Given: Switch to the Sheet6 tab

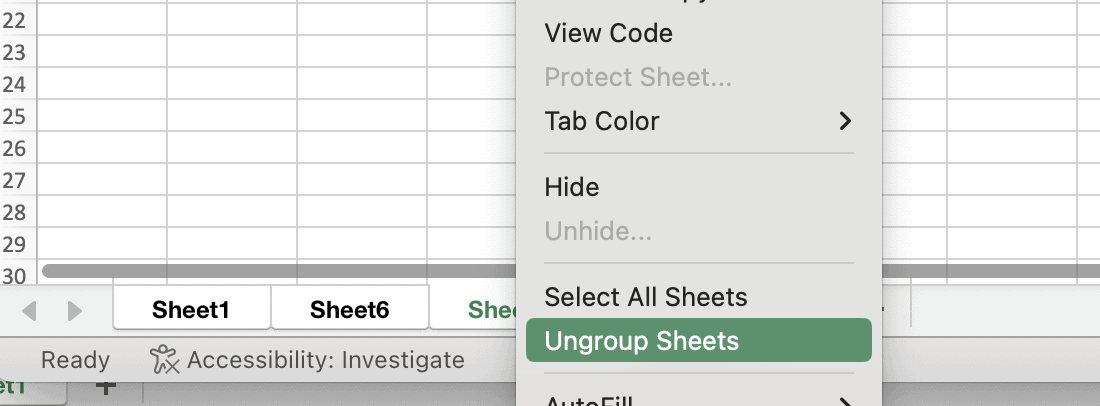Looking at the screenshot, I should pyautogui.click(x=349, y=310).
